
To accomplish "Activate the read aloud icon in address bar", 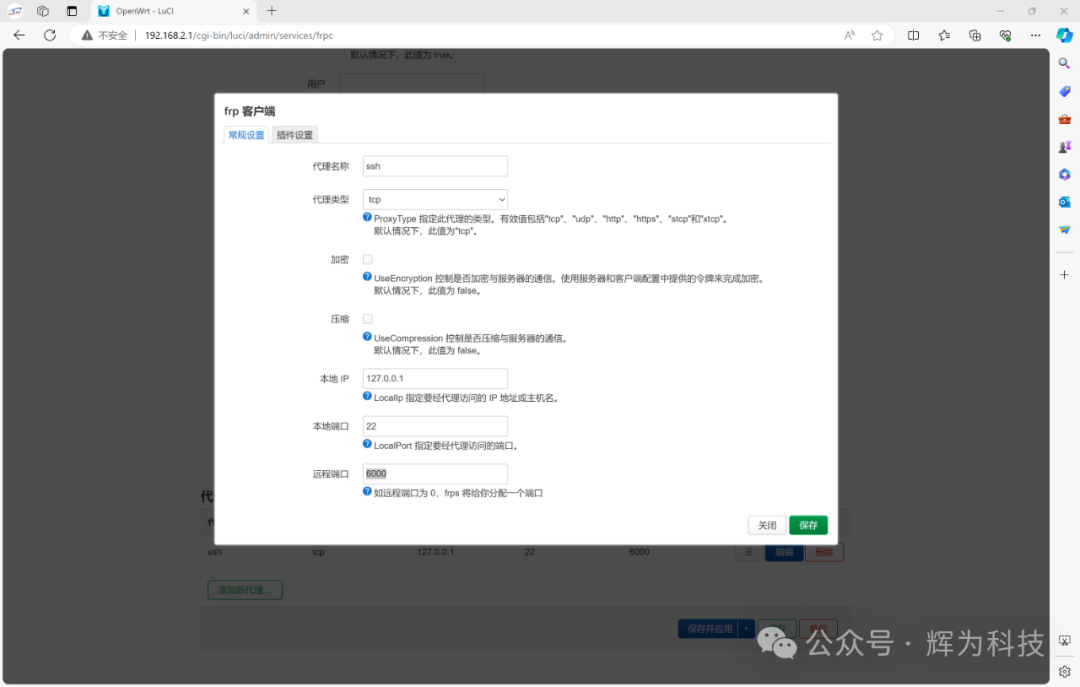I will click(x=848, y=35).
